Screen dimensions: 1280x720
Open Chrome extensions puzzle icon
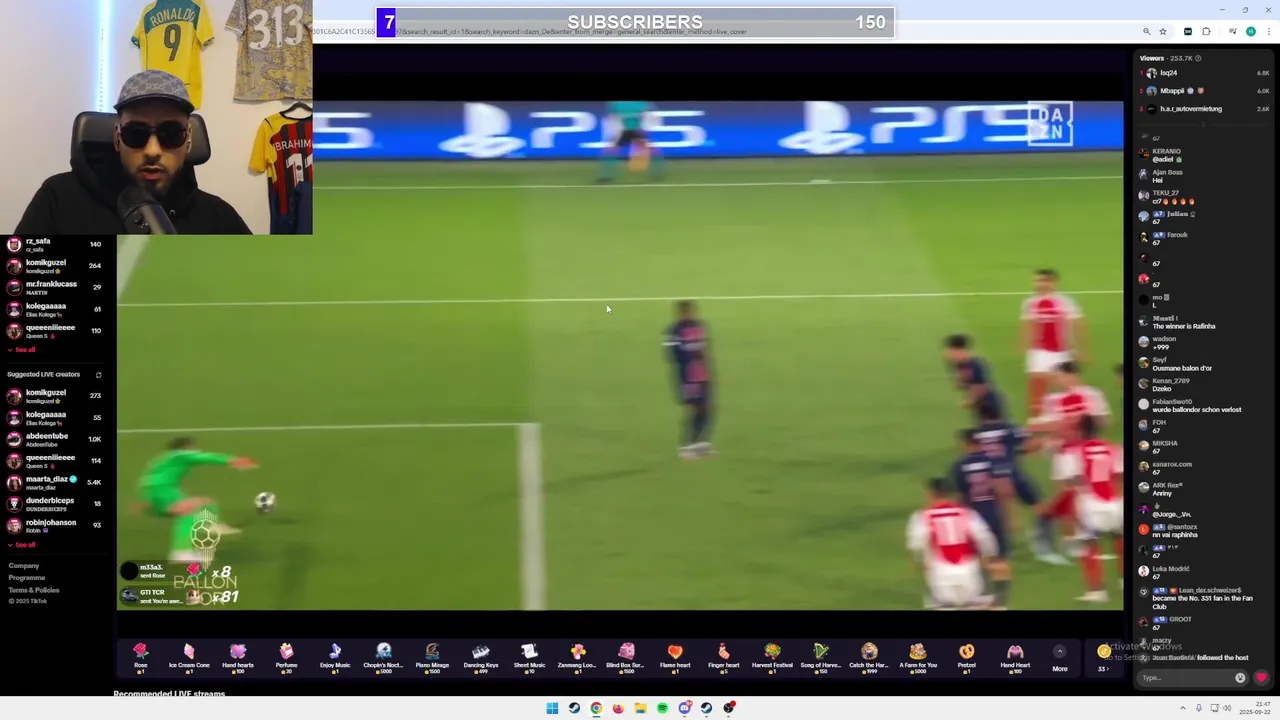point(1206,32)
